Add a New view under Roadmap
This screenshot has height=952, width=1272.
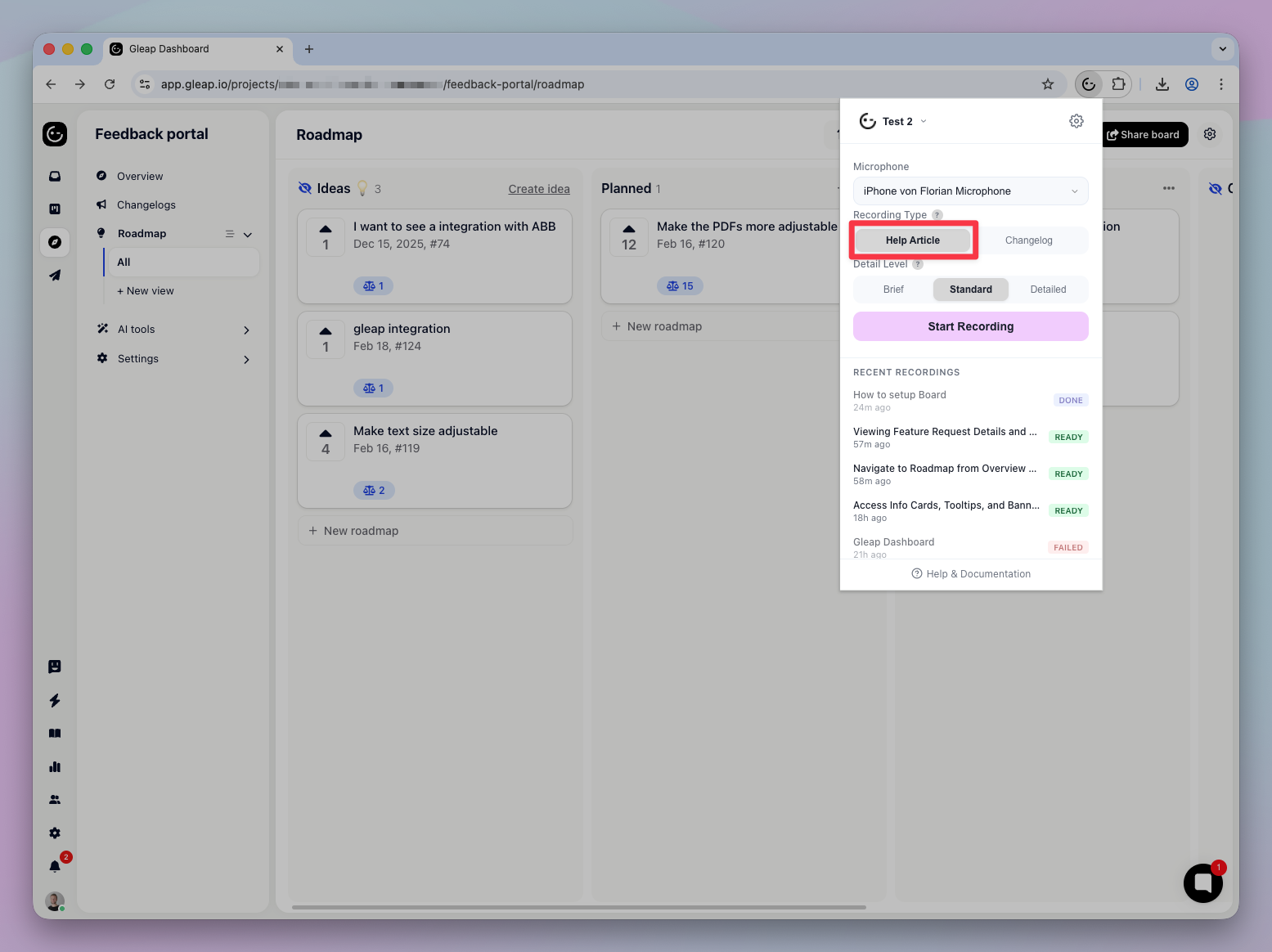(146, 291)
